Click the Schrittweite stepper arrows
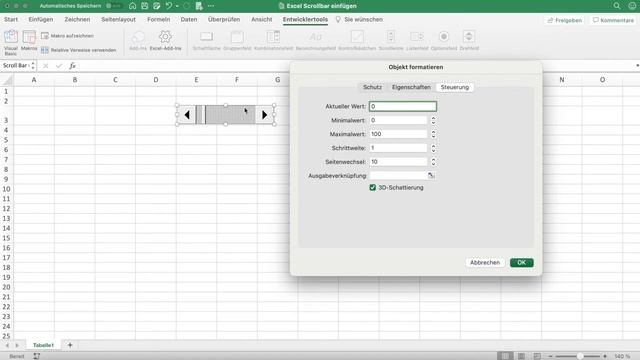This screenshot has height=360, width=640. [x=433, y=148]
